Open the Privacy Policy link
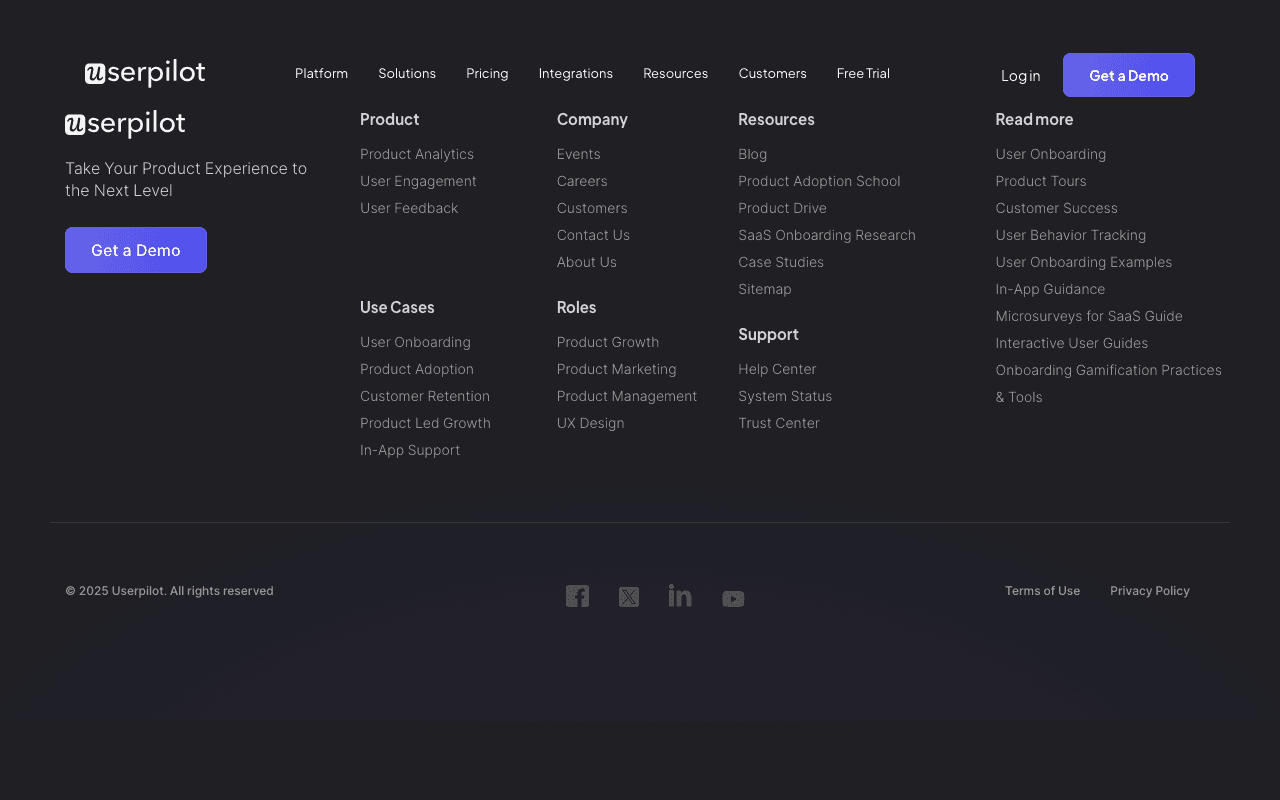Image resolution: width=1280 pixels, height=800 pixels. coord(1149,590)
